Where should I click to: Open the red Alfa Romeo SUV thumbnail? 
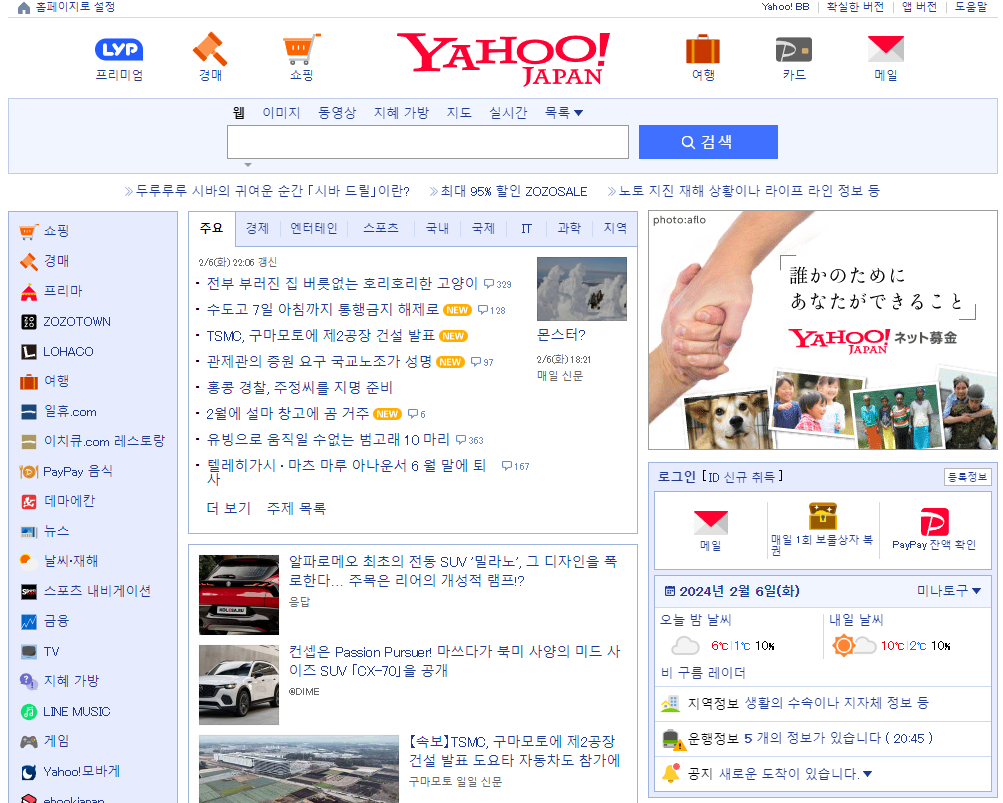[239, 594]
